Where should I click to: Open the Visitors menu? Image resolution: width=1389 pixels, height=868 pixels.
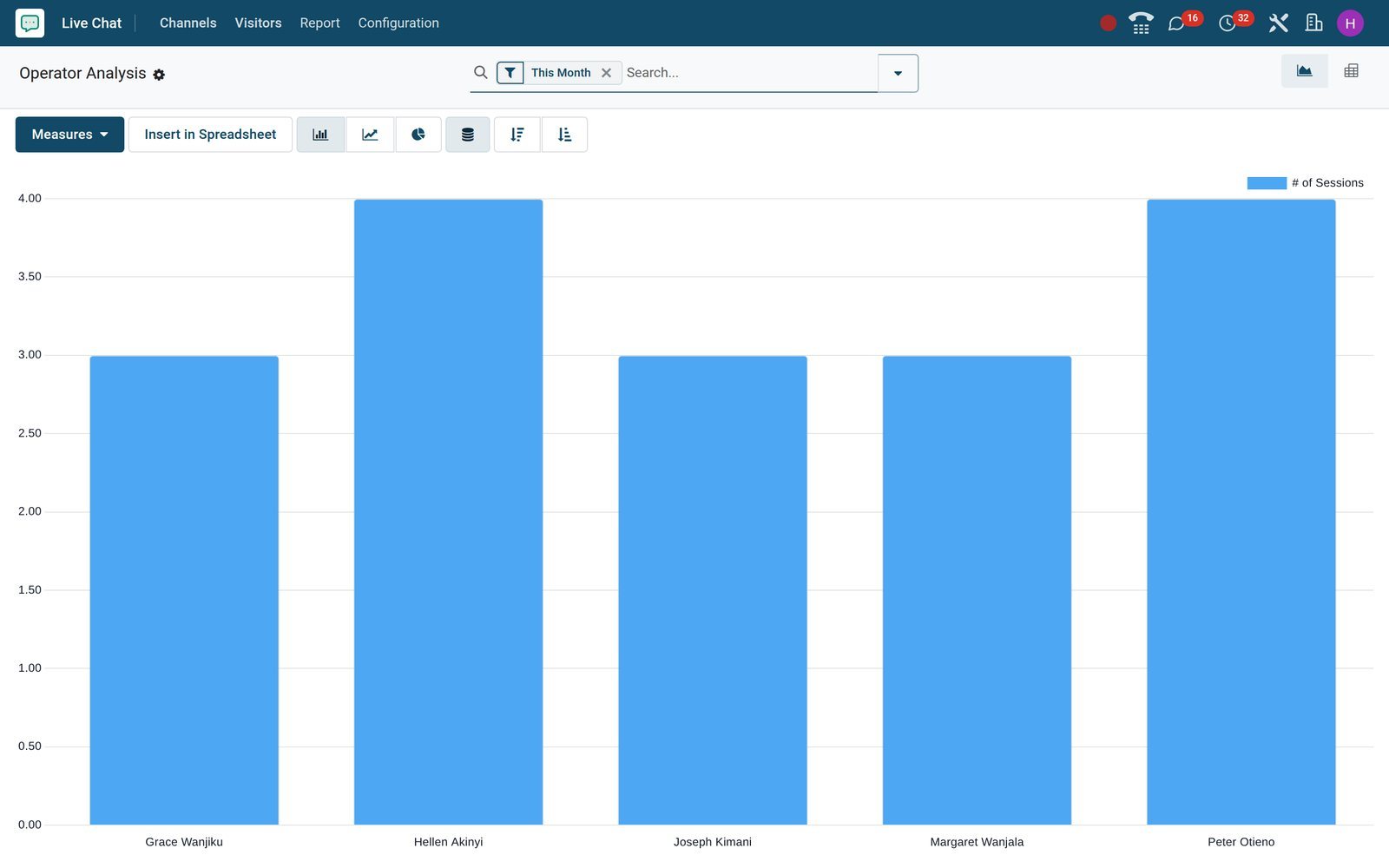coord(258,23)
